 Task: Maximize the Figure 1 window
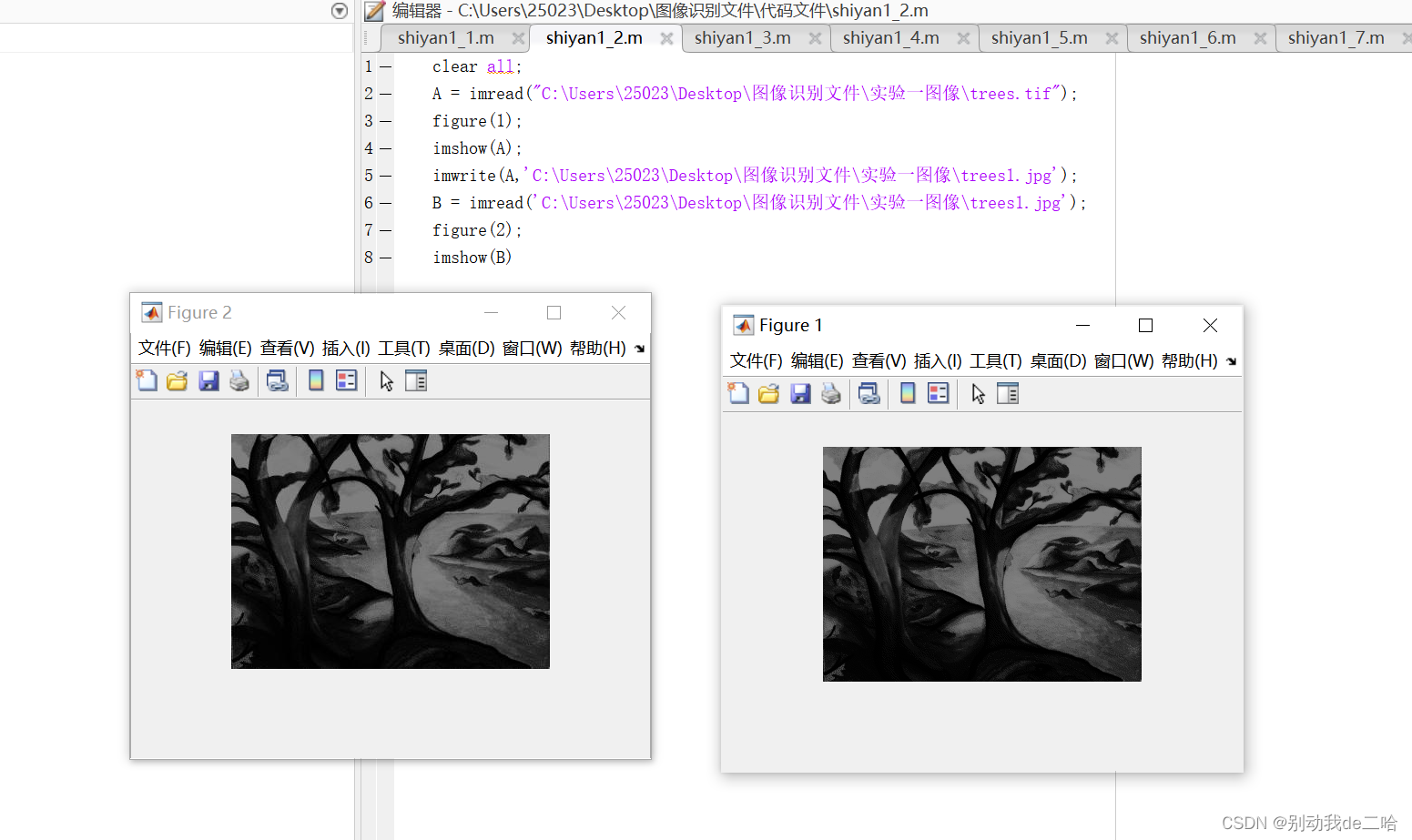pyautogui.click(x=1146, y=326)
